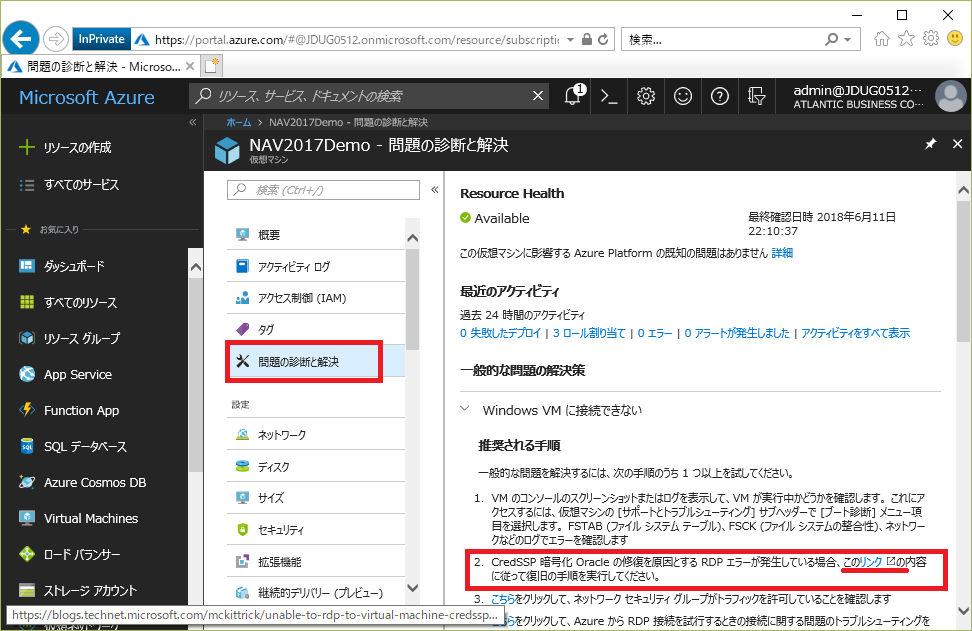Click 0 失敗したデプロイ link
972x631 pixels.
pos(500,333)
